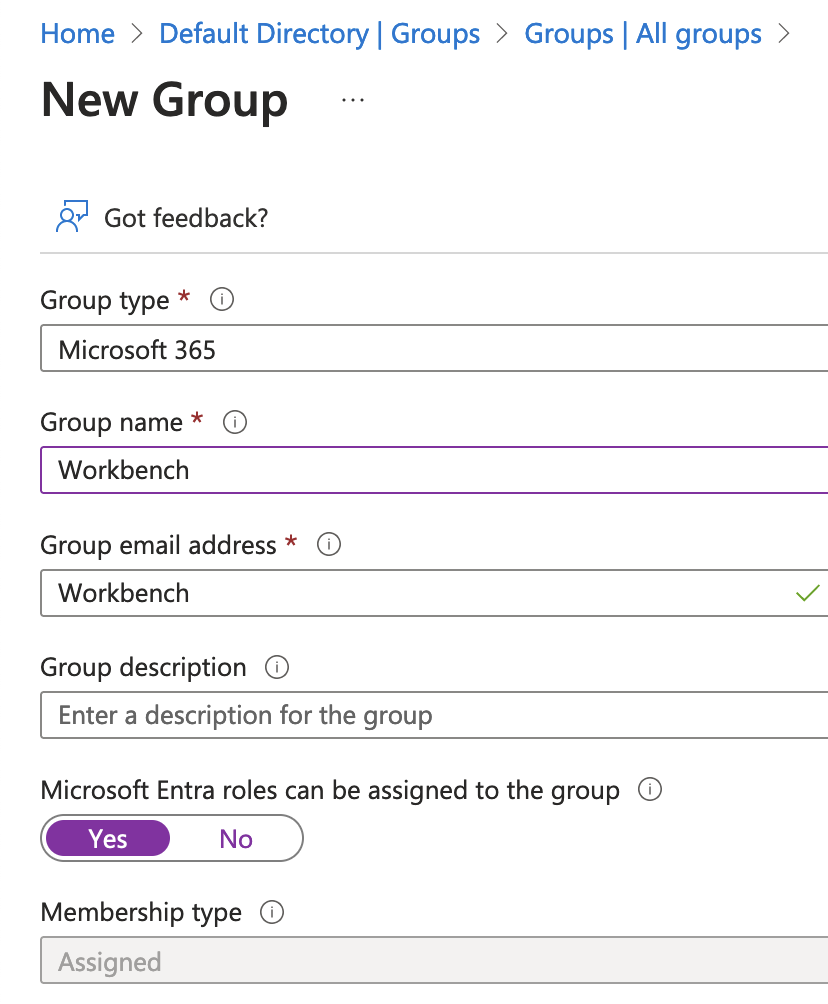The width and height of the screenshot is (828, 1004).
Task: Open the Group type dropdown showing Microsoft 365
Action: [x=434, y=348]
